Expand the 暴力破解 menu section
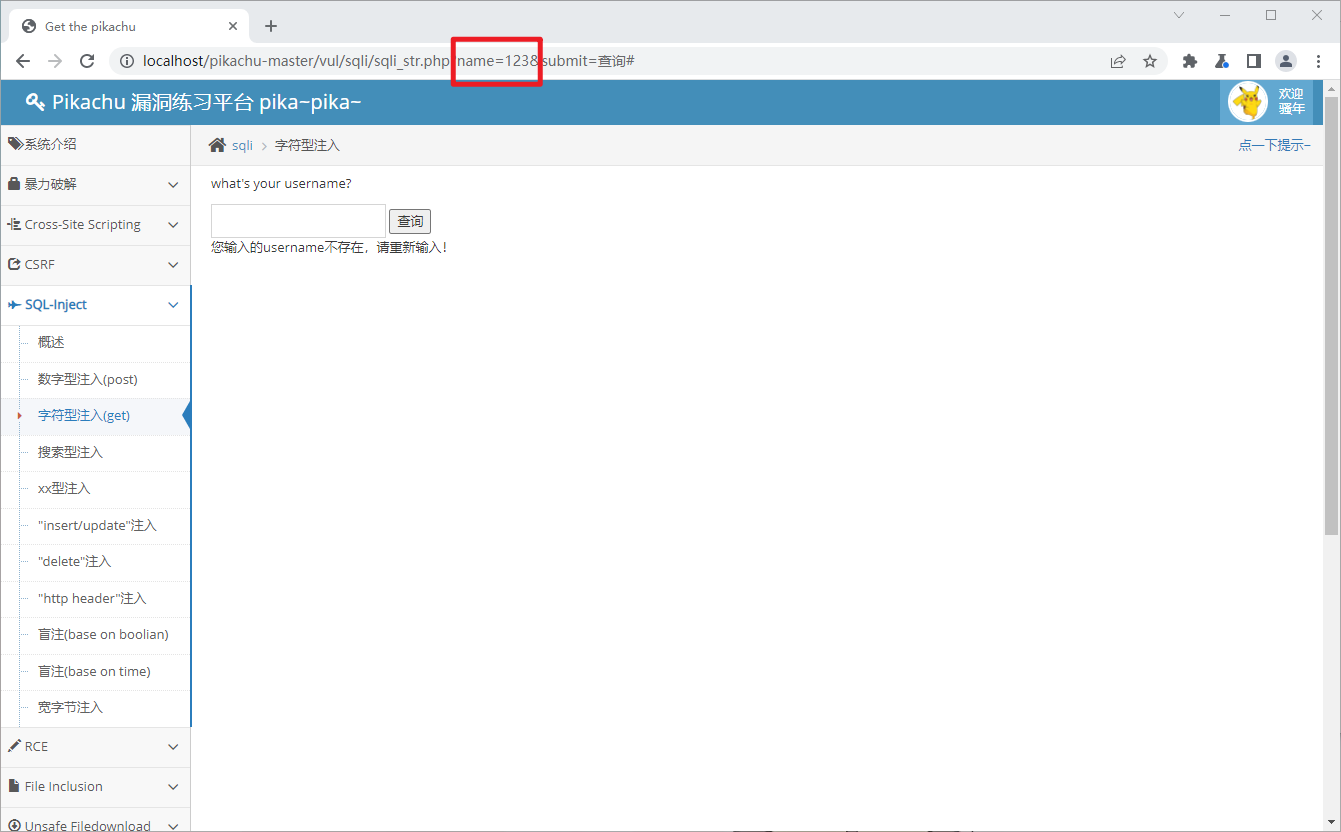Viewport: 1341px width, 832px height. pyautogui.click(x=95, y=185)
